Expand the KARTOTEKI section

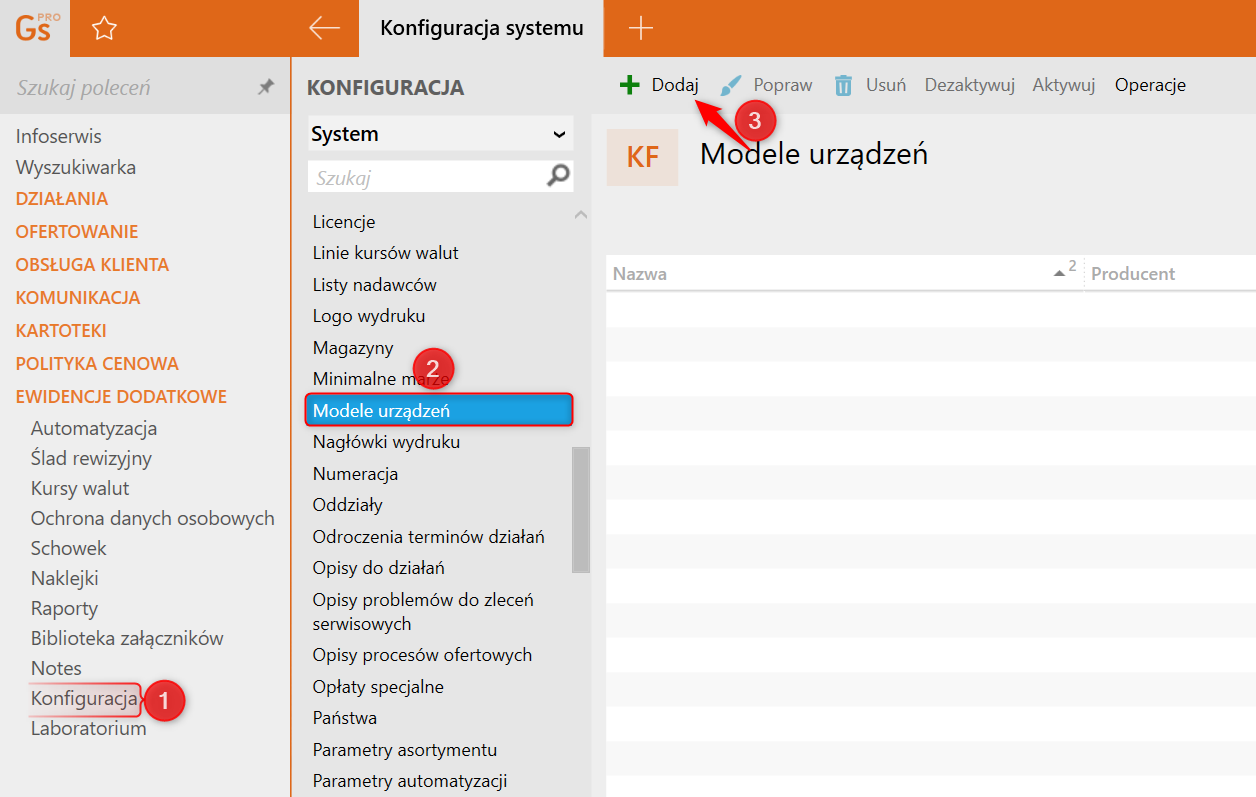click(61, 331)
